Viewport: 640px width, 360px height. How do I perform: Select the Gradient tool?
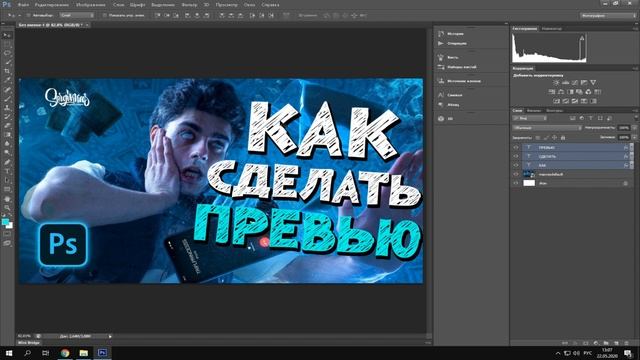(x=7, y=134)
